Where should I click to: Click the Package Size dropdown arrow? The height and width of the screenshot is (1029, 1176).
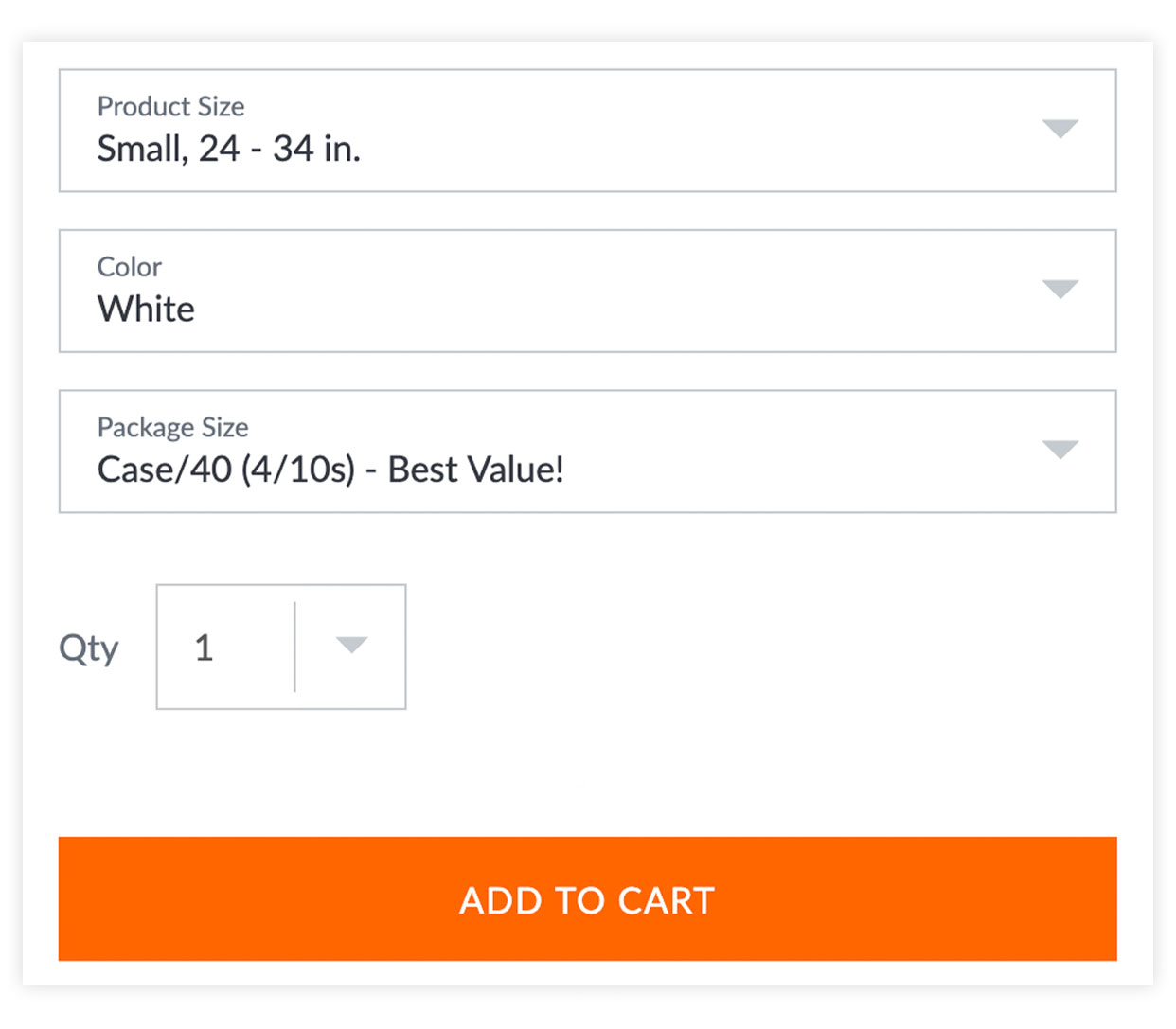(x=1060, y=450)
